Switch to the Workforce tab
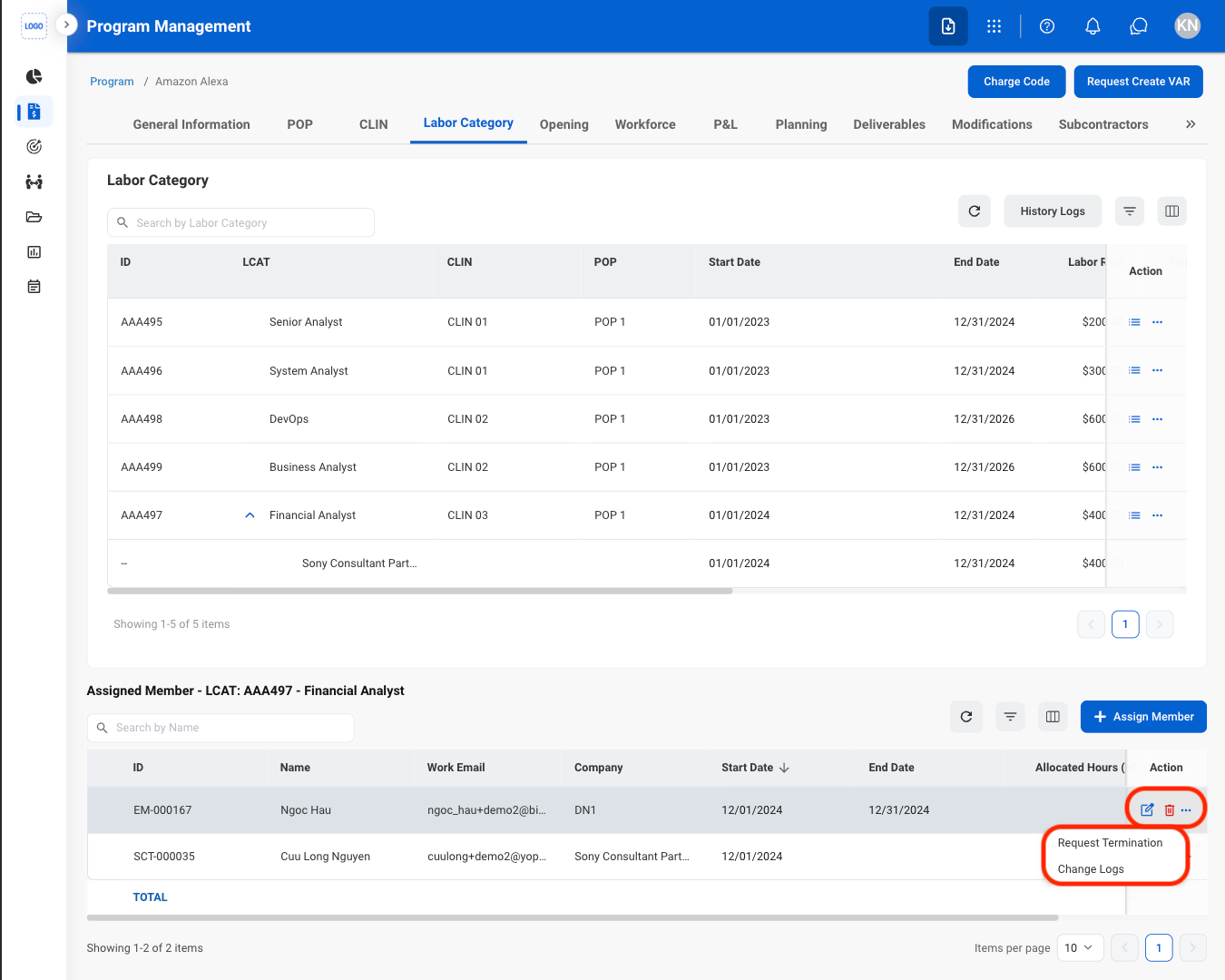The image size is (1225, 980). [645, 124]
